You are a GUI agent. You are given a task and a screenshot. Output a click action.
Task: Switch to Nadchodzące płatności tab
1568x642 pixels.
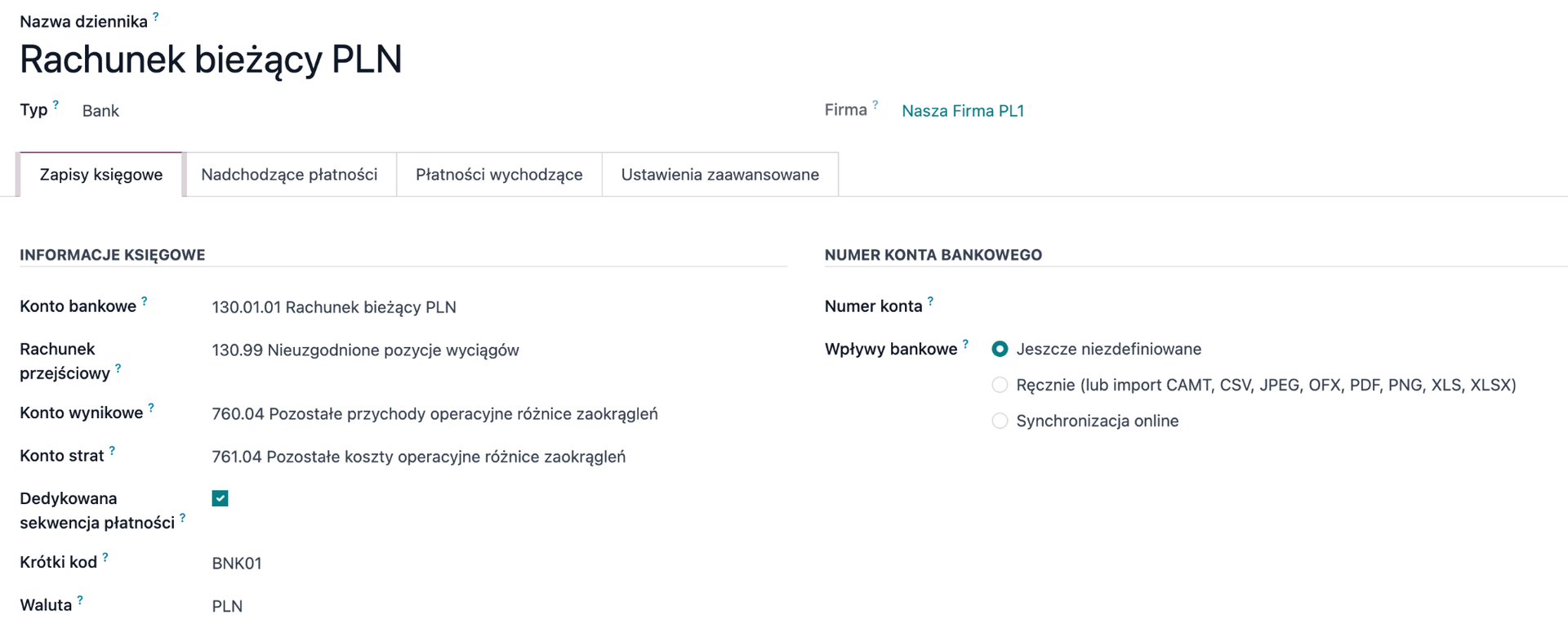coord(289,175)
